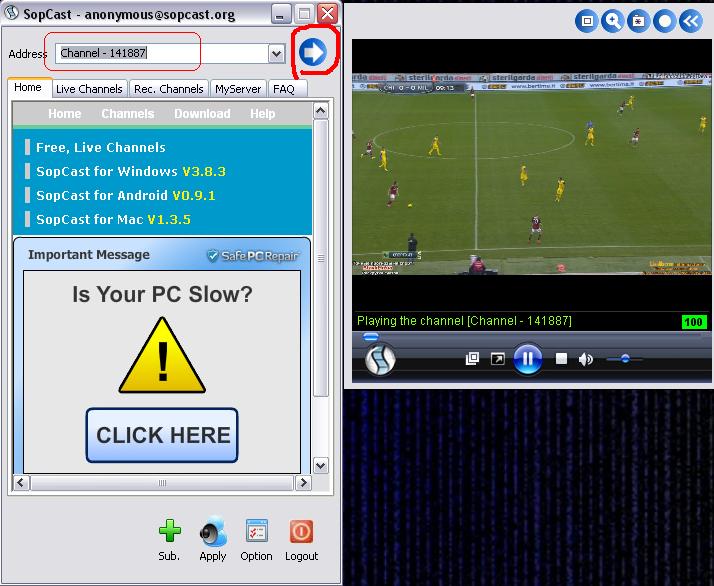Click the vertical scrollbar up arrow
Viewport: 714px width, 586px height.
pos(321,111)
